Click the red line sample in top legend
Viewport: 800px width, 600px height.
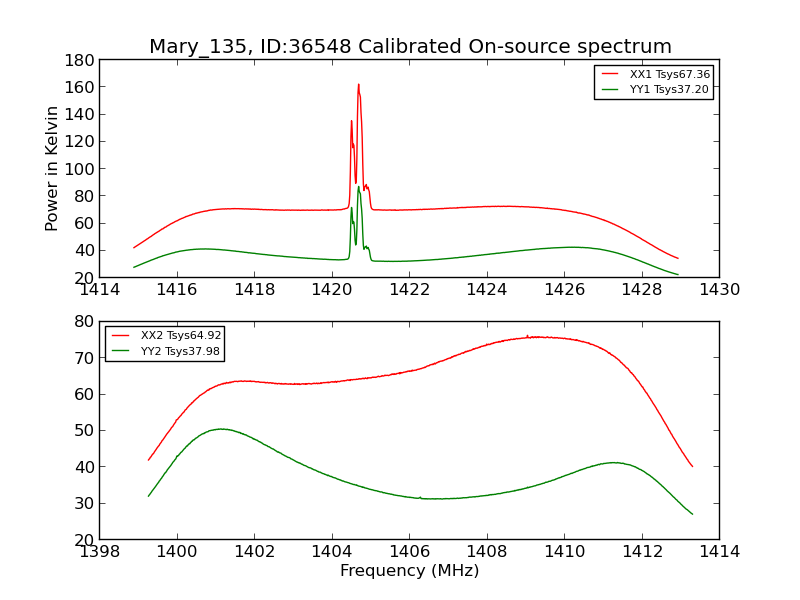(x=610, y=74)
